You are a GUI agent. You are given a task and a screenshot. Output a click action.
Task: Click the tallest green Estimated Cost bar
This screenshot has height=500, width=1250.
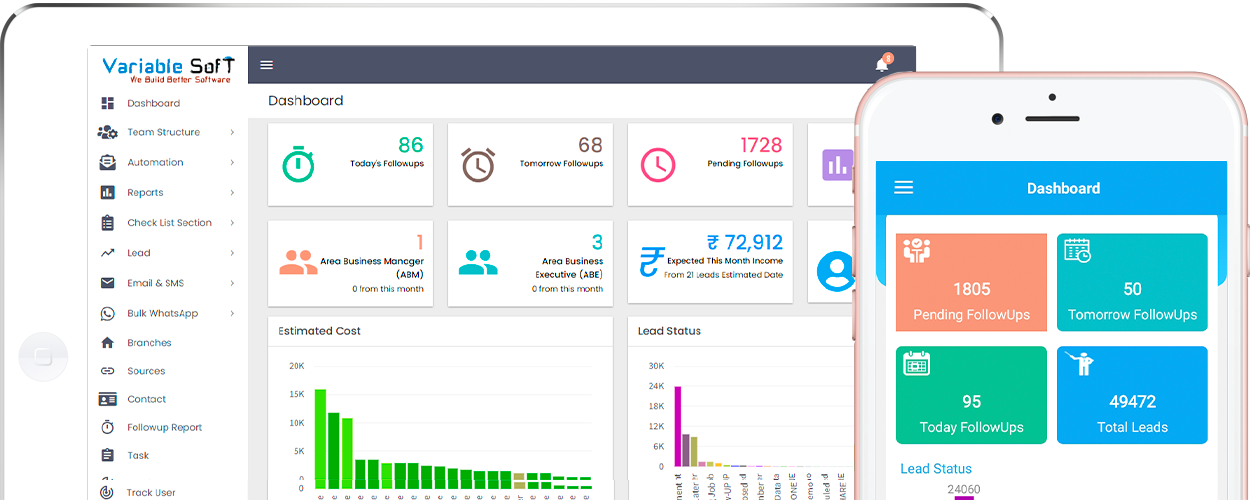321,438
